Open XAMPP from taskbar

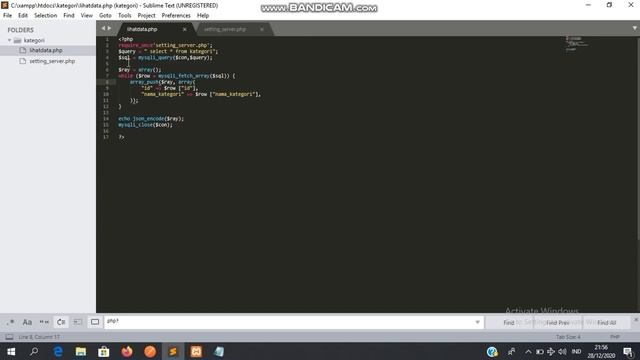(196, 351)
